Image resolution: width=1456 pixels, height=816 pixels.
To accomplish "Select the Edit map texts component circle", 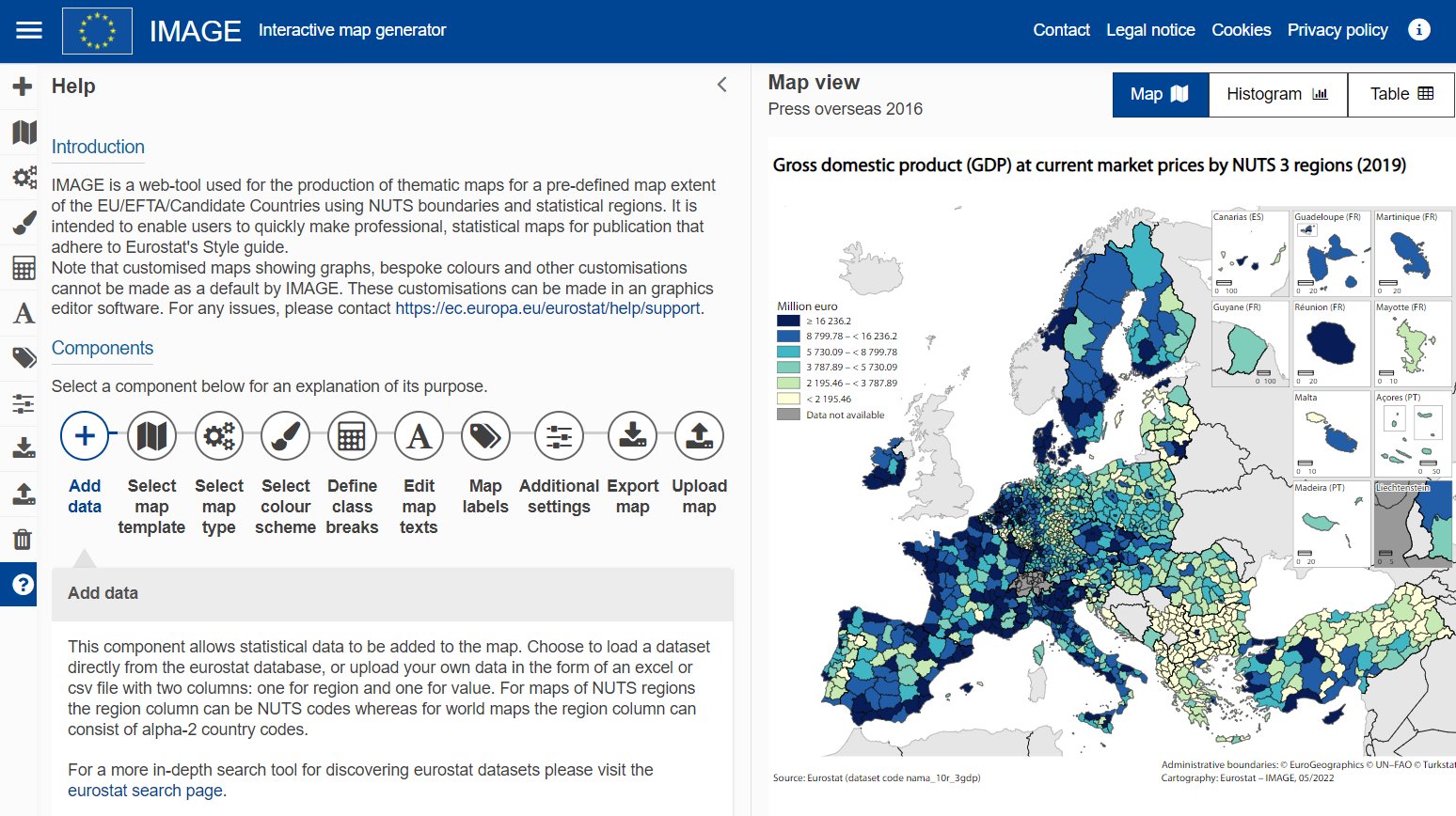I will point(419,436).
